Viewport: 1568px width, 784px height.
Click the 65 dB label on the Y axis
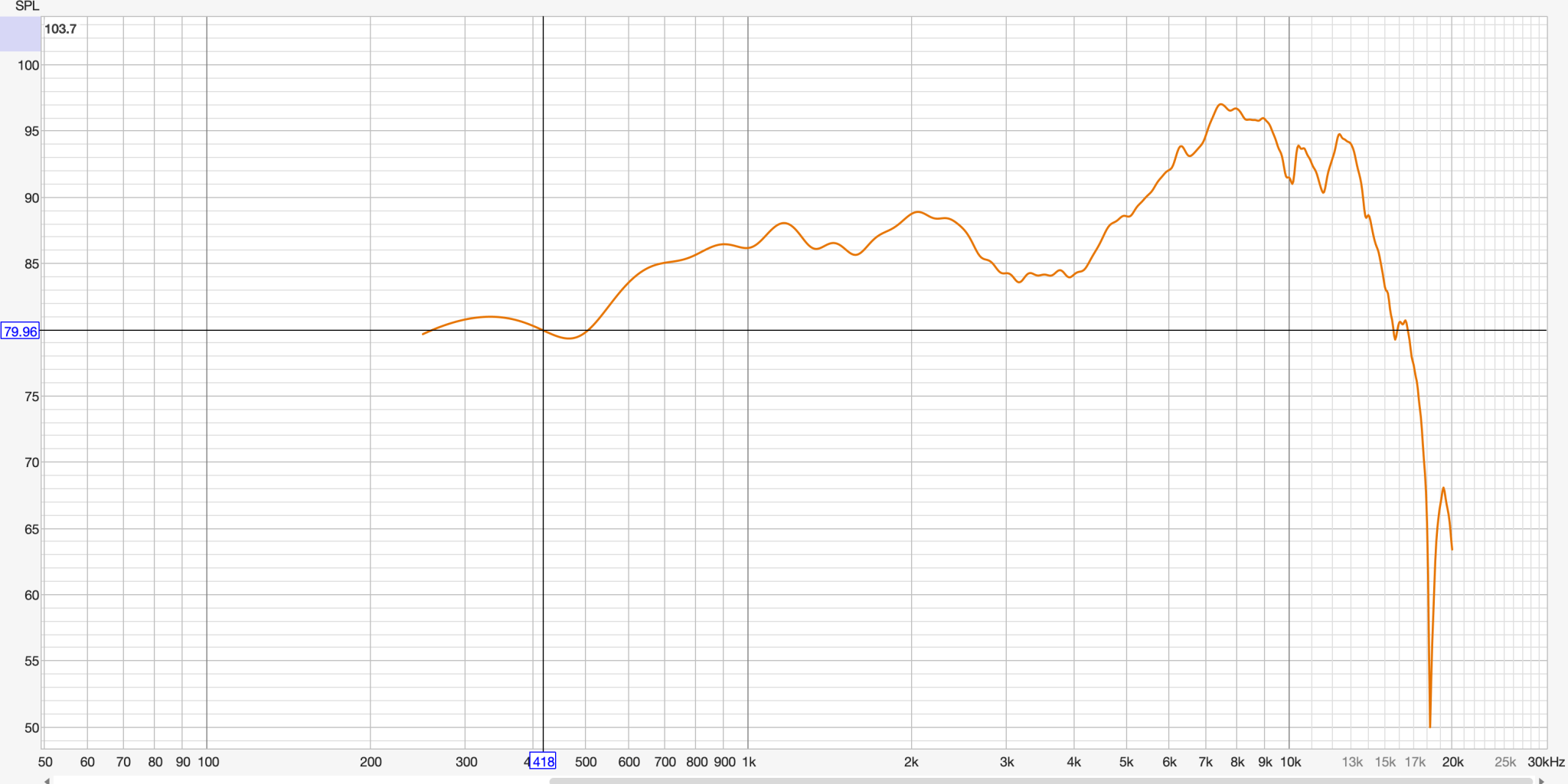(x=31, y=529)
